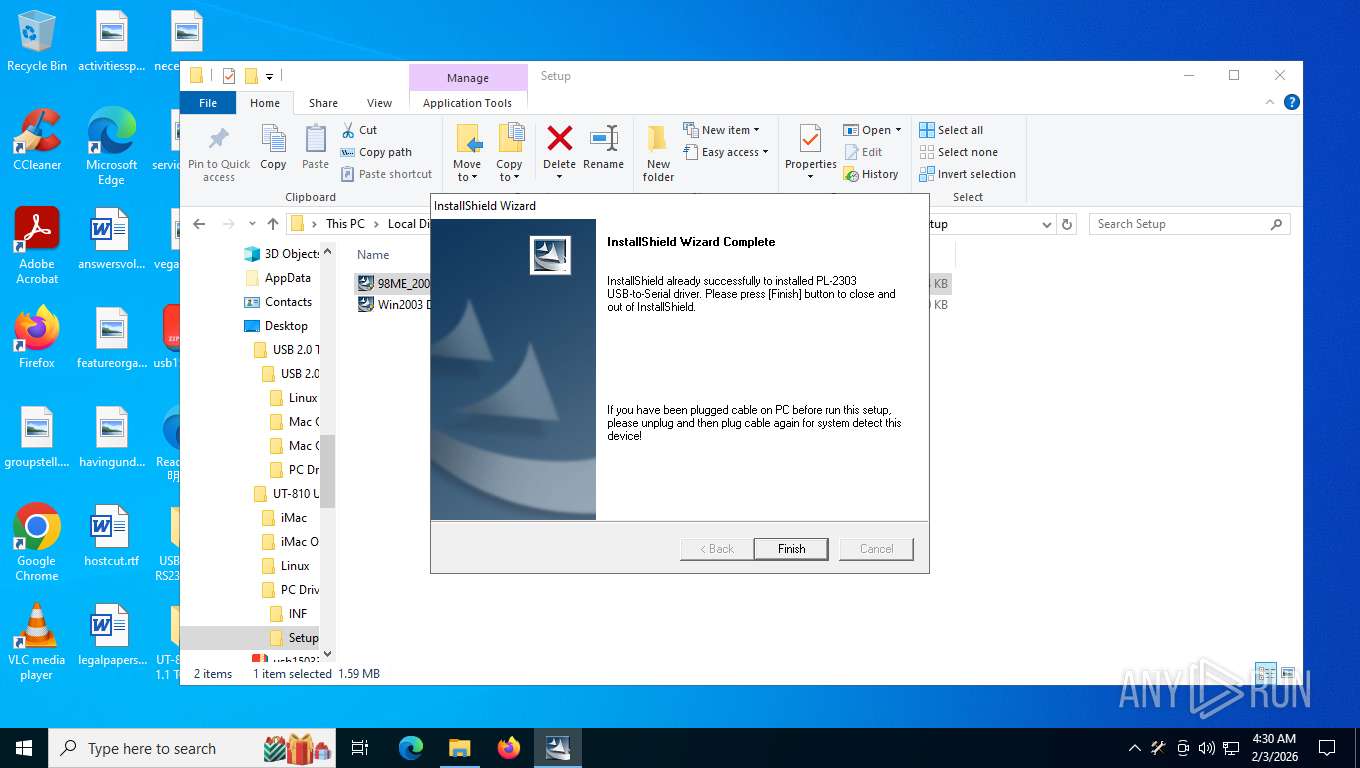This screenshot has height=768, width=1360.
Task: Refresh the folder view
Action: pyautogui.click(x=1067, y=224)
